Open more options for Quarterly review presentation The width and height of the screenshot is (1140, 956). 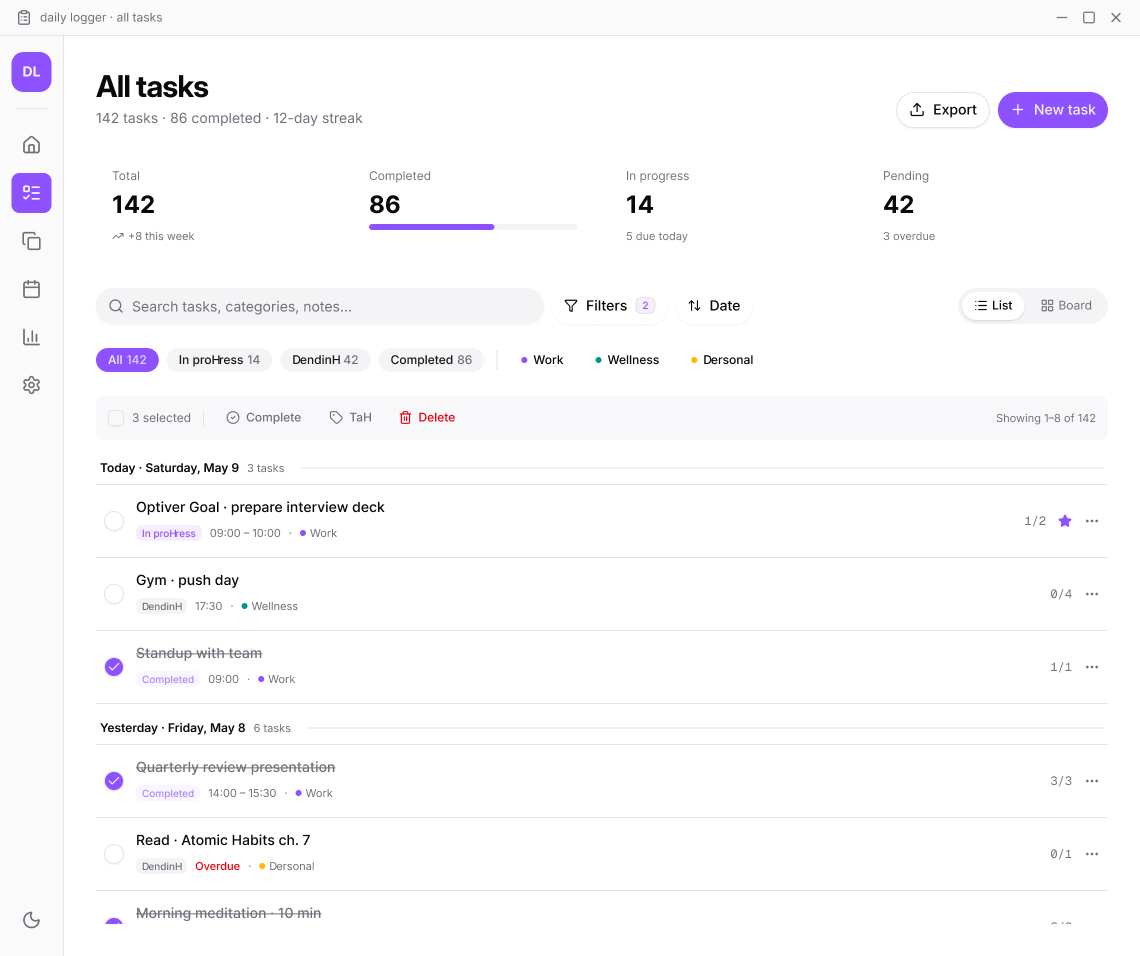point(1092,781)
